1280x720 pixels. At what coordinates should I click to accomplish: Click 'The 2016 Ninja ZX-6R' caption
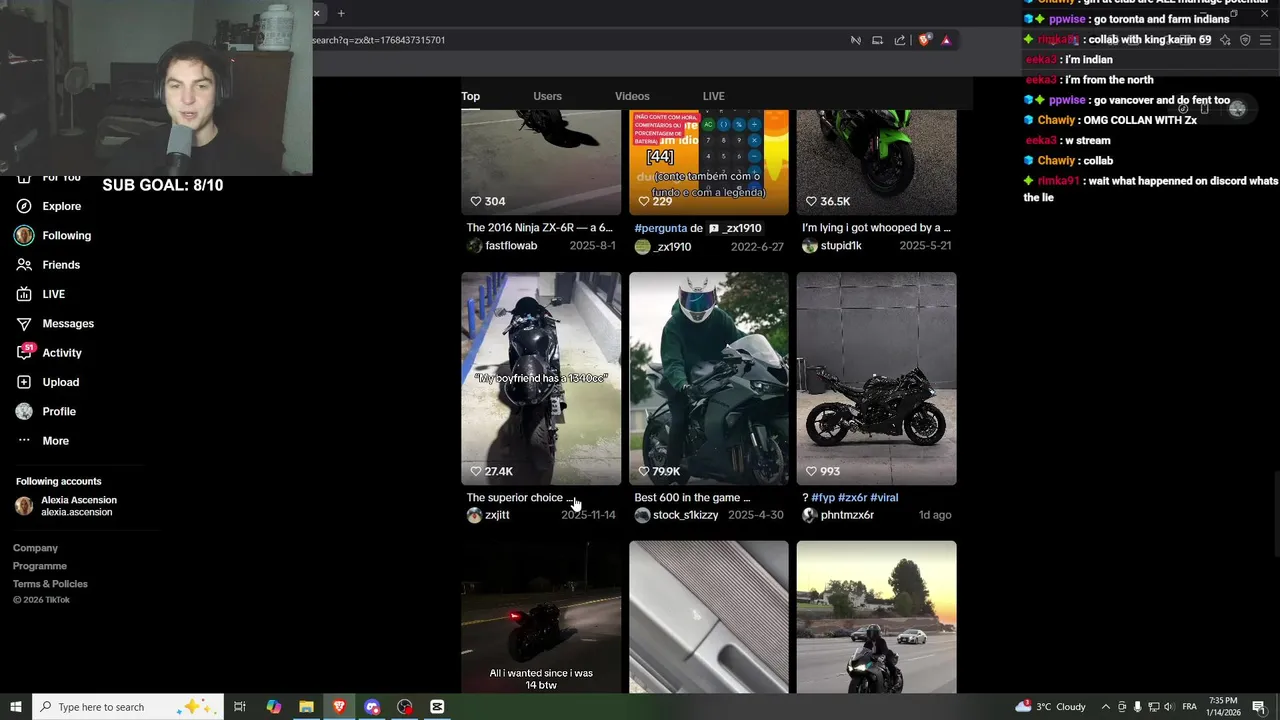pos(539,228)
